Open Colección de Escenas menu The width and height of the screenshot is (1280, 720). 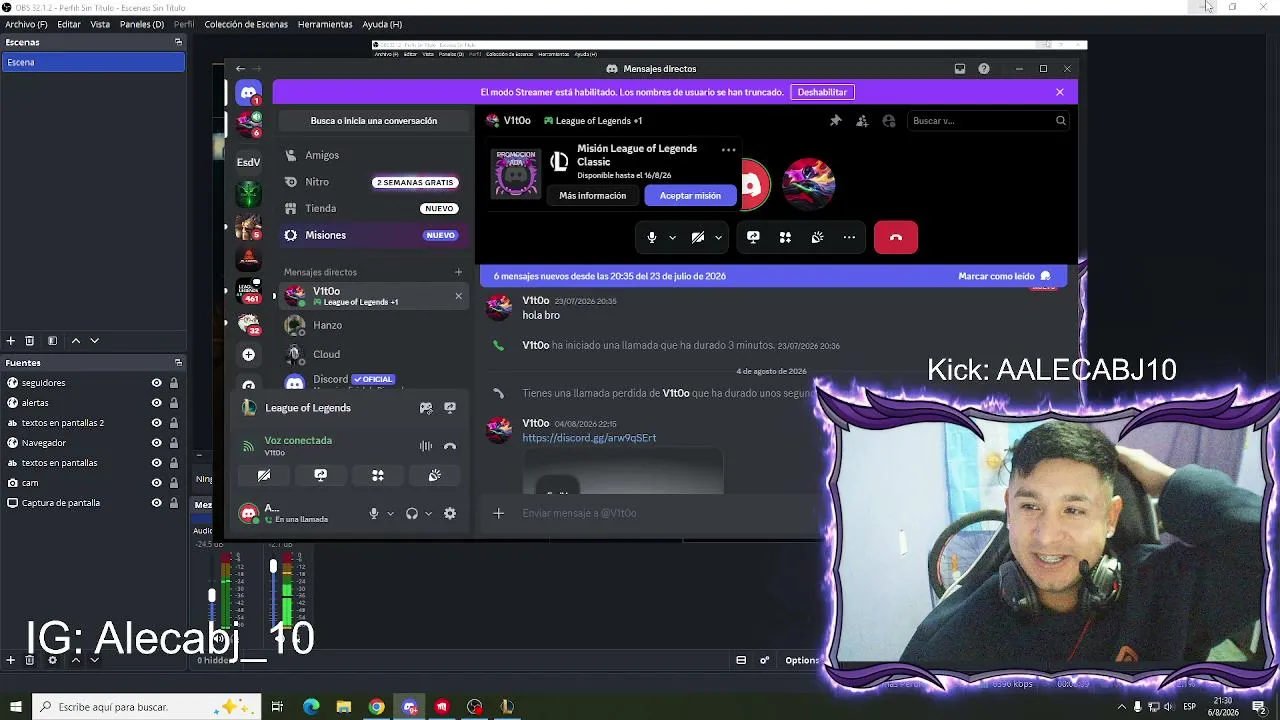coord(246,24)
